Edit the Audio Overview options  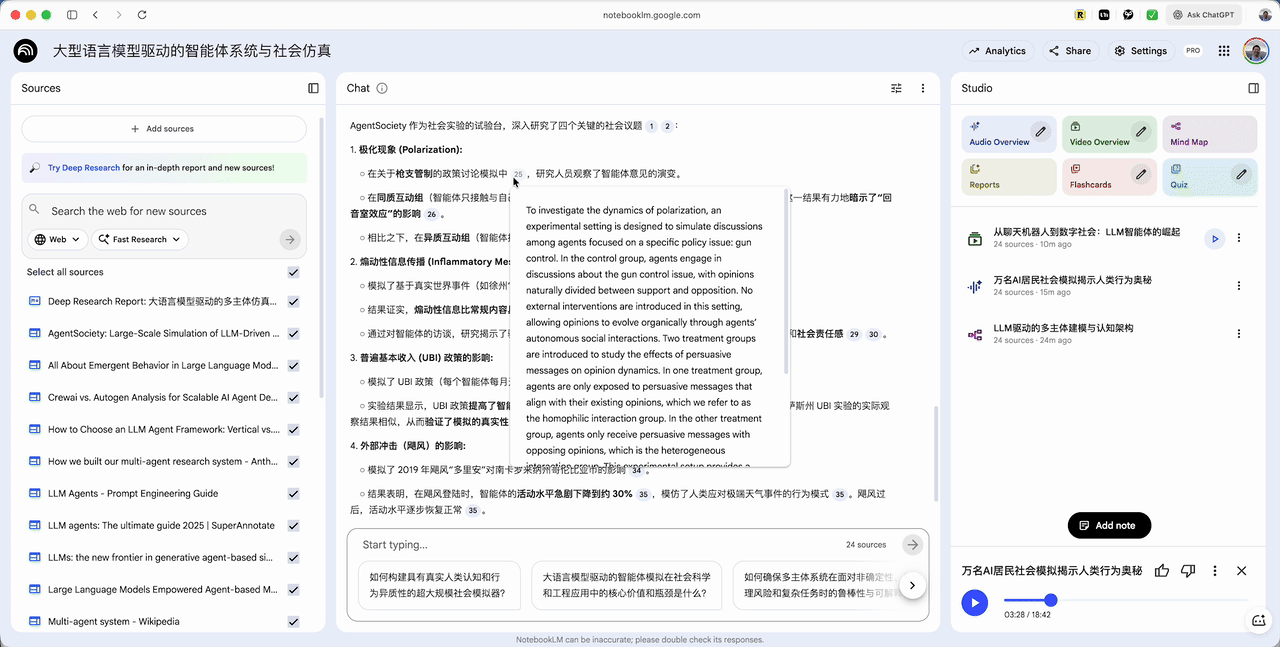[1040, 132]
